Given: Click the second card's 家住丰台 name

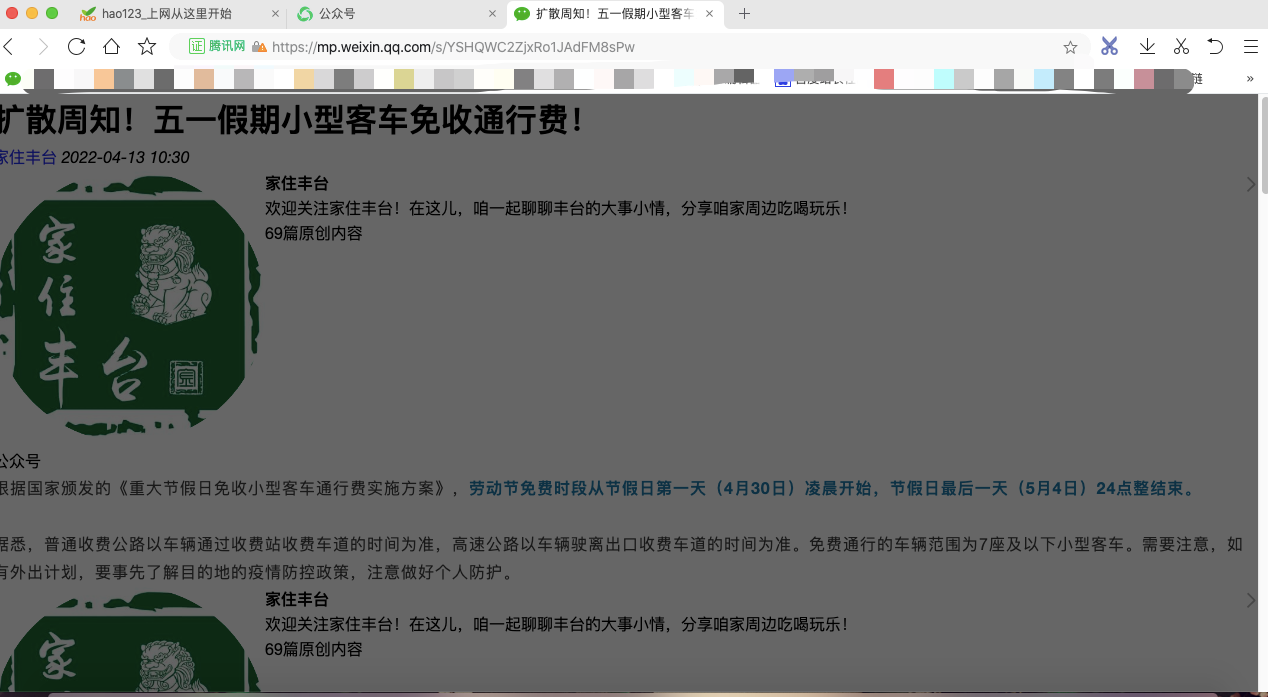Looking at the screenshot, I should coord(297,599).
